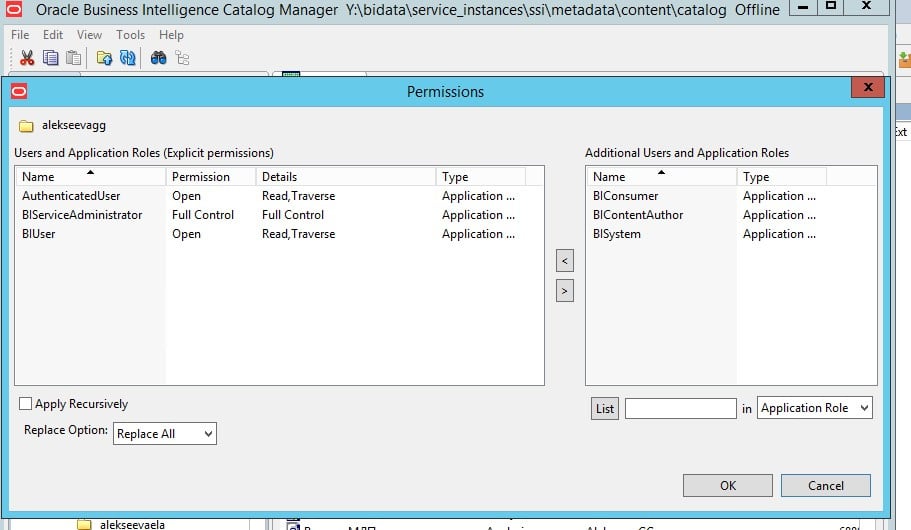Click the alekseevaela folder icon in background tree
The image size is (911, 530).
point(84,525)
